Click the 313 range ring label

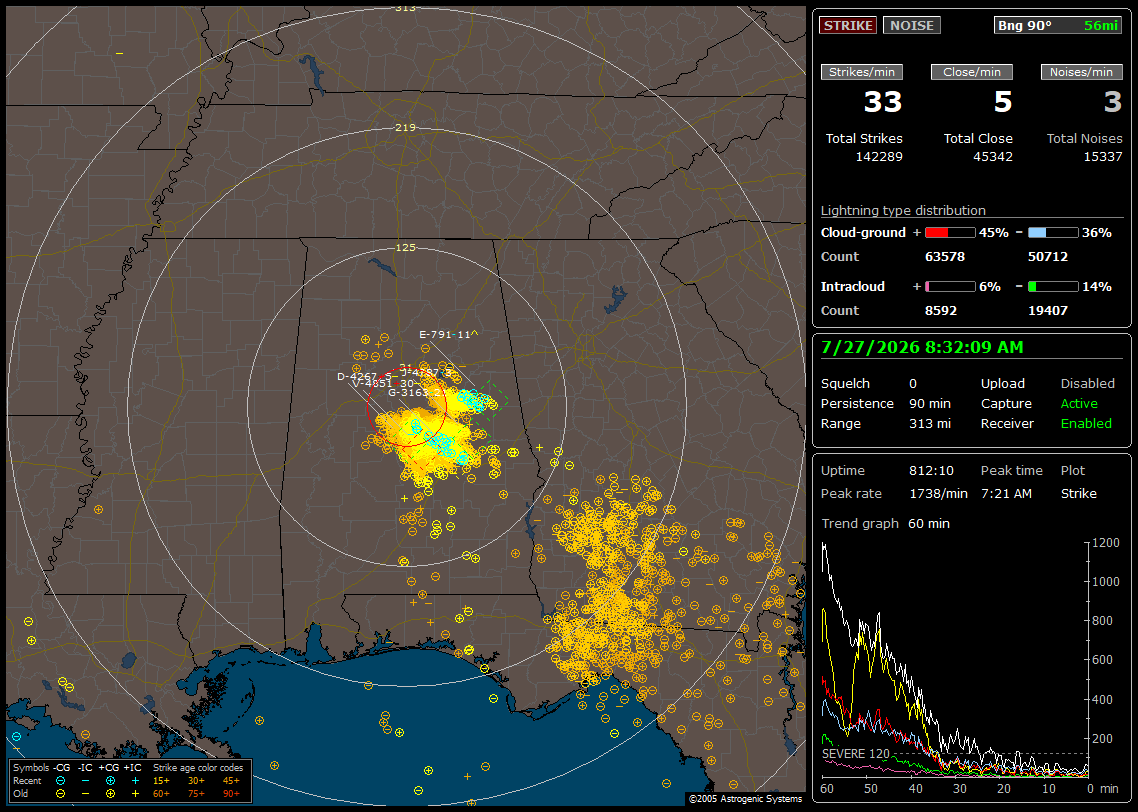coord(405,8)
